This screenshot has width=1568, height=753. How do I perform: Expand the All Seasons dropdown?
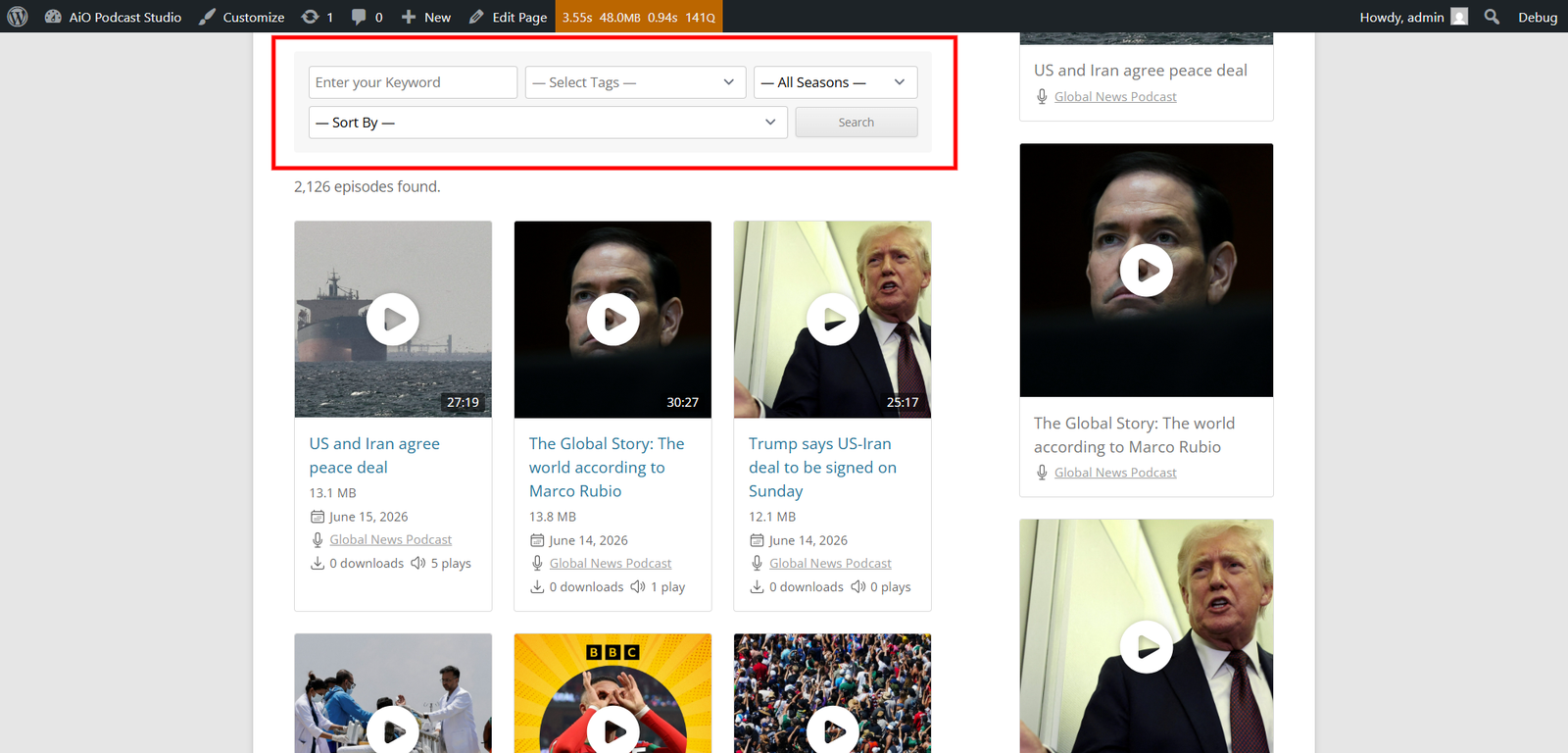pyautogui.click(x=836, y=82)
